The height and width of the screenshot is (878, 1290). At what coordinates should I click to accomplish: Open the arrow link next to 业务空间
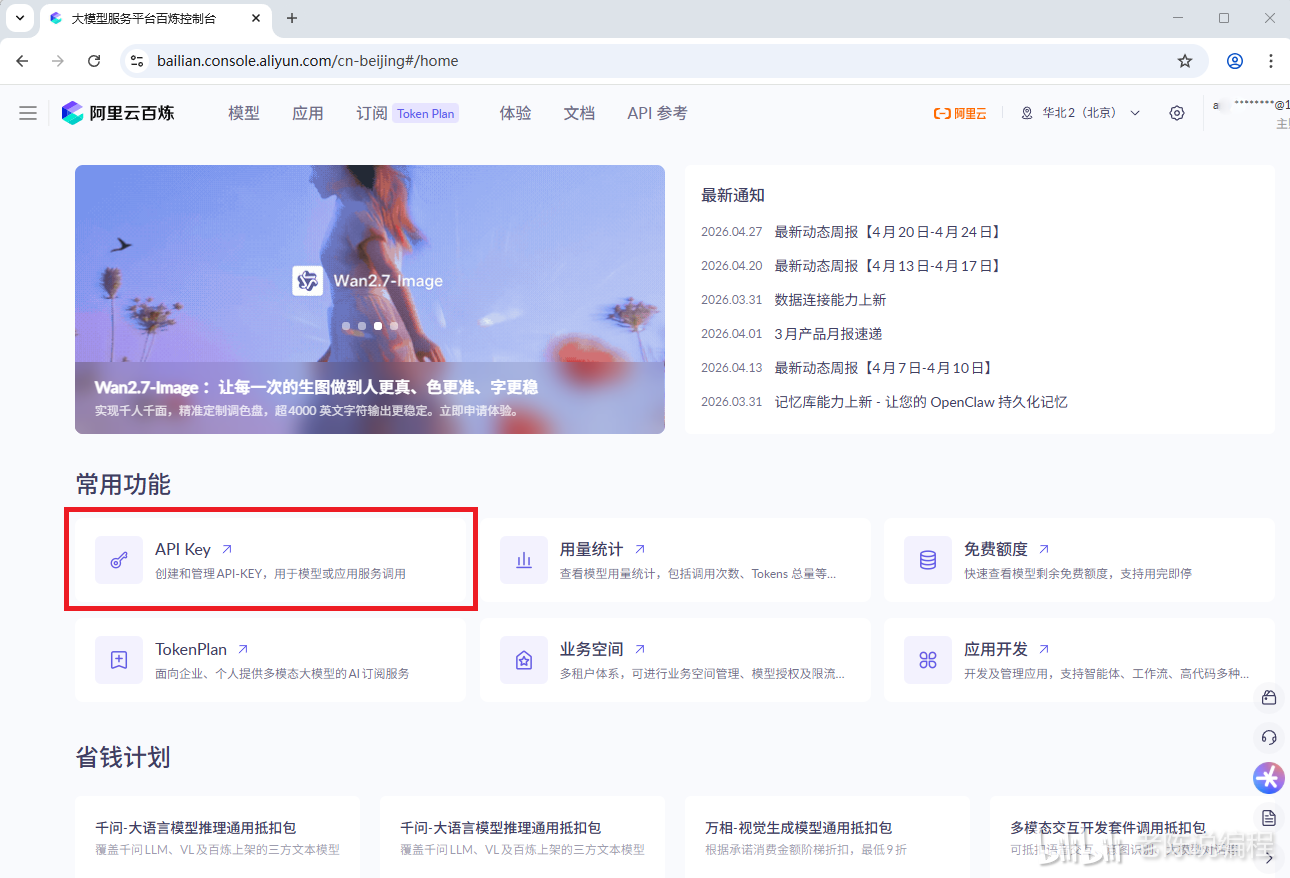click(640, 649)
